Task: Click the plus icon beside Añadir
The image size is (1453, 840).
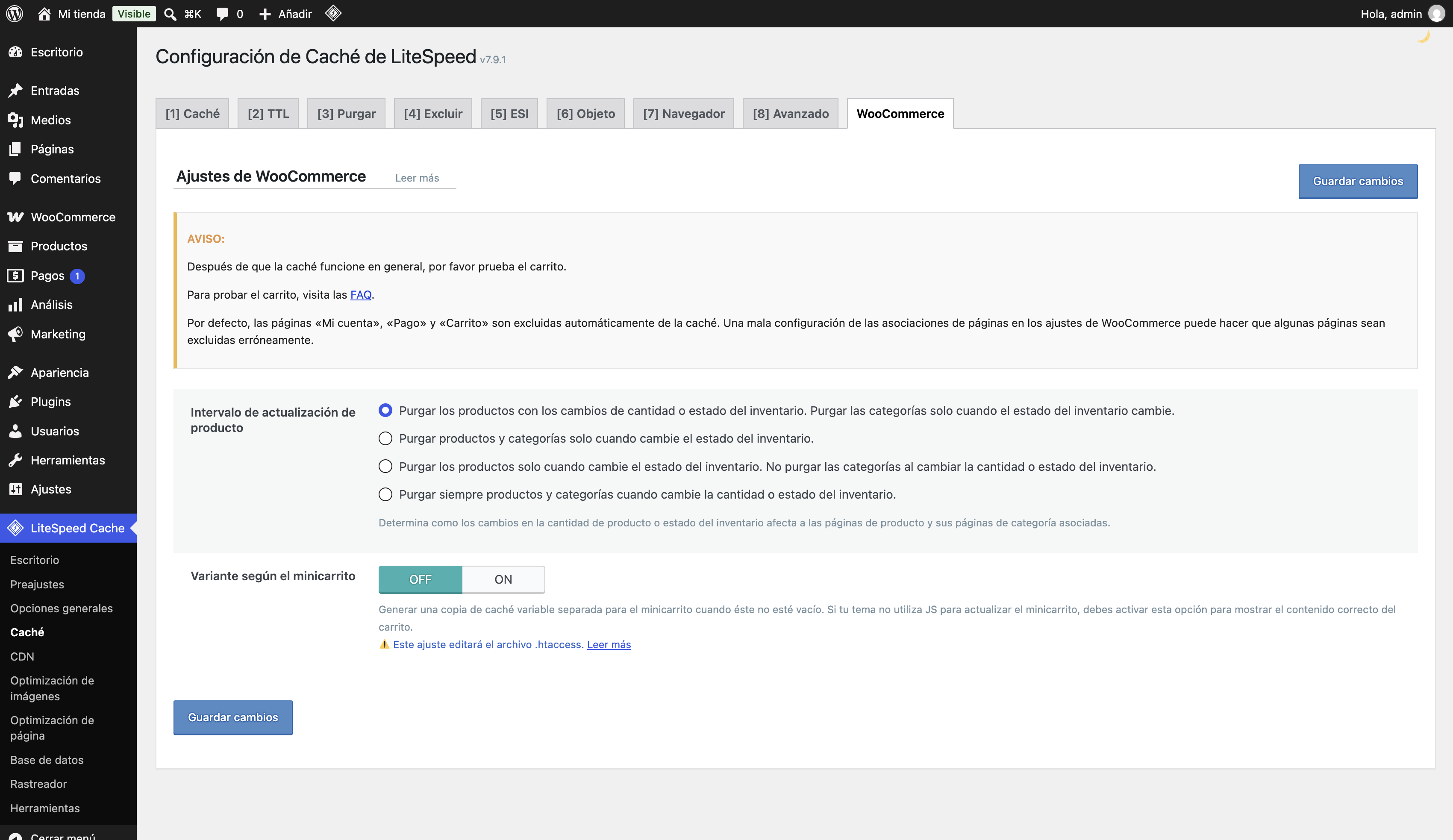Action: 265,14
